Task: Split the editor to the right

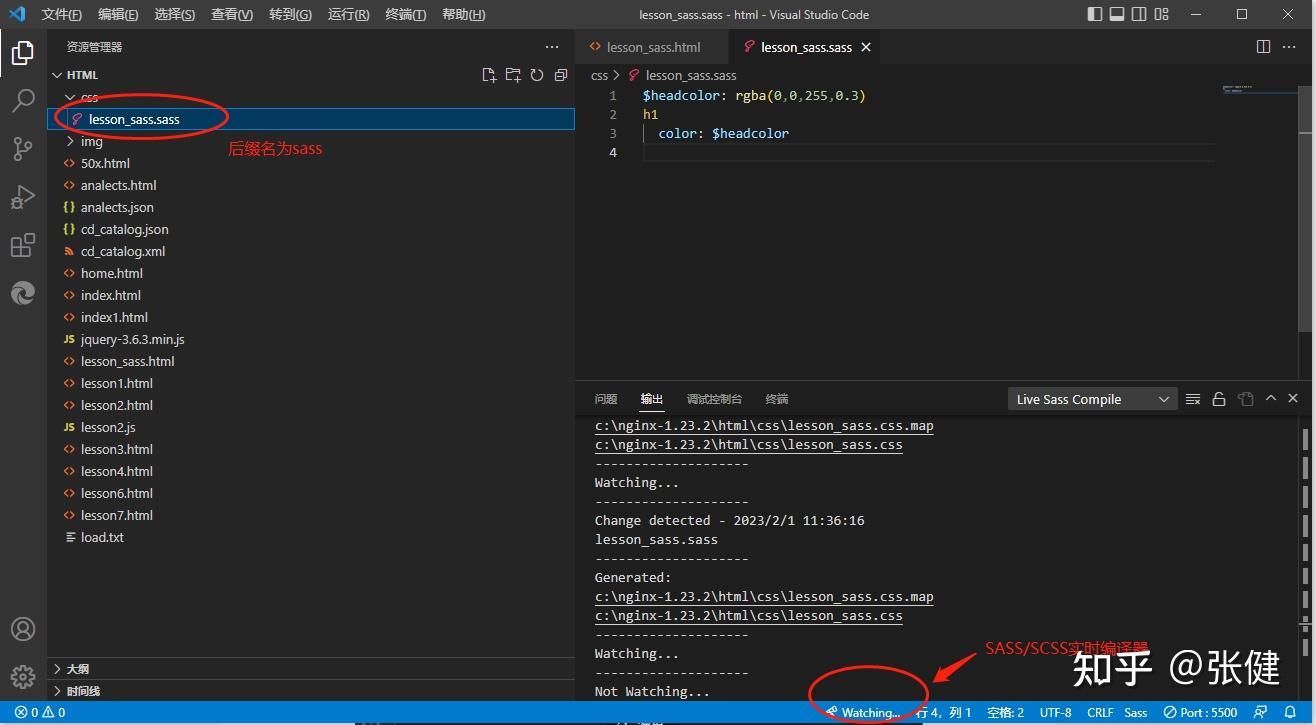Action: [x=1263, y=47]
